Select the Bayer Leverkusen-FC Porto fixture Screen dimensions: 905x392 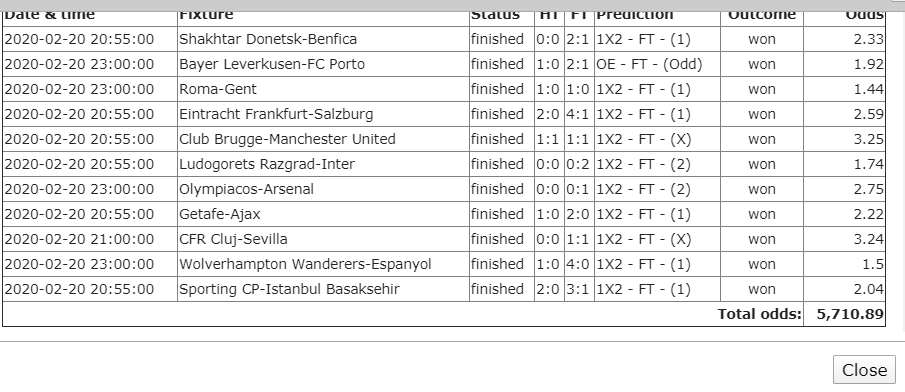click(x=323, y=64)
